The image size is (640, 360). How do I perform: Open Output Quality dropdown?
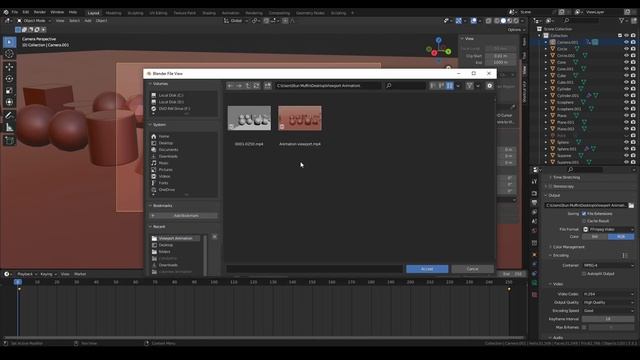coord(608,302)
